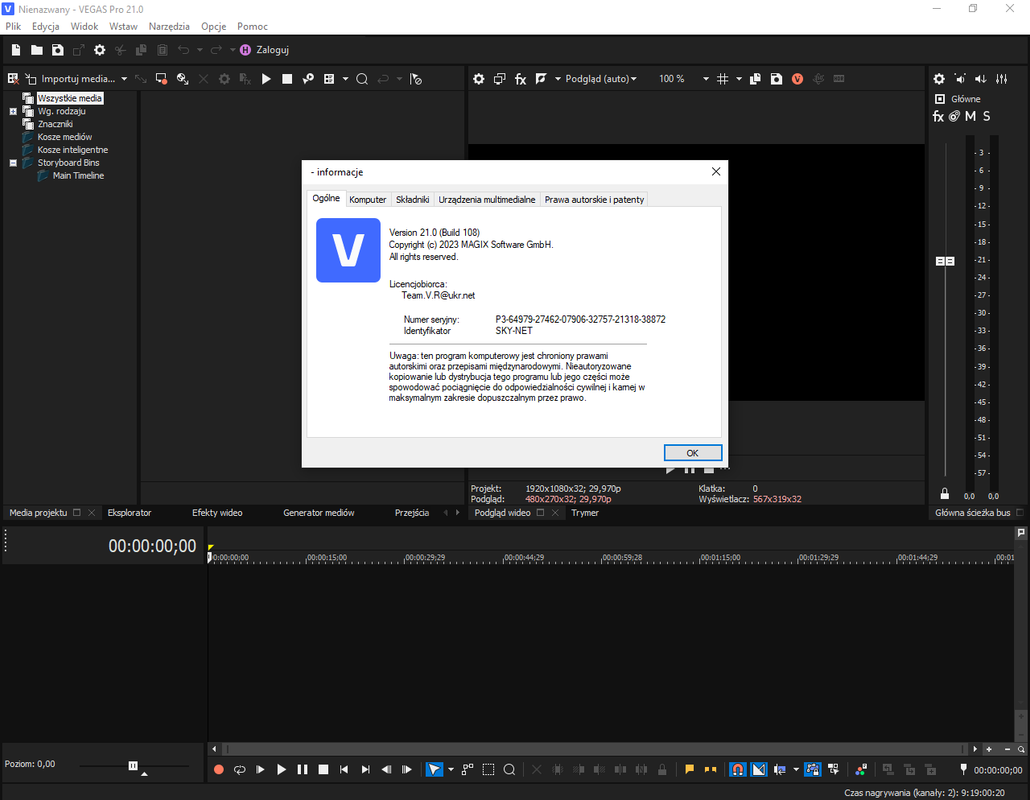Open Prawa autorskie i patenty tab
The image size is (1030, 800).
click(x=594, y=200)
